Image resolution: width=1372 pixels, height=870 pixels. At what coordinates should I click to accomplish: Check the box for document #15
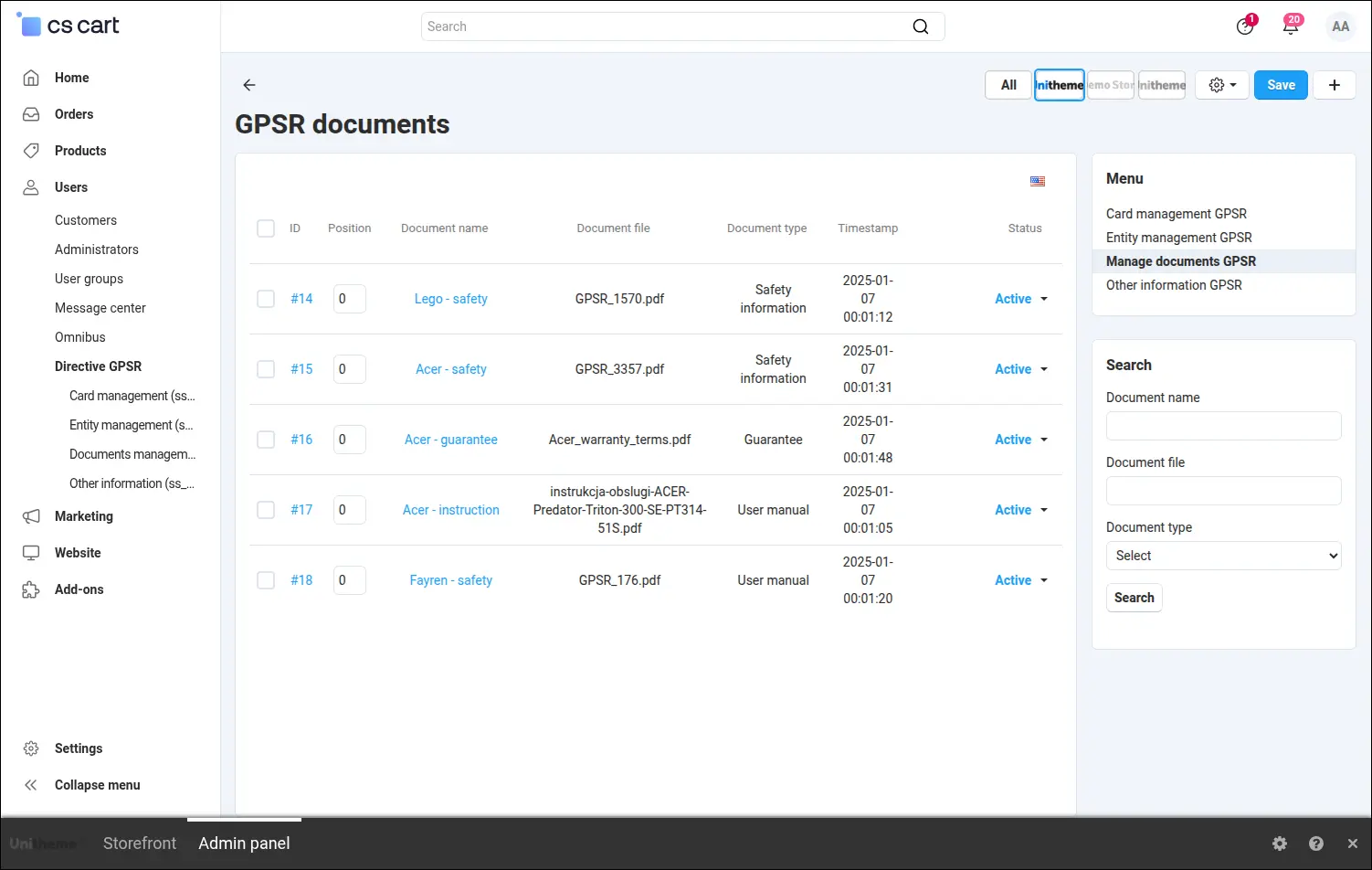coord(266,369)
